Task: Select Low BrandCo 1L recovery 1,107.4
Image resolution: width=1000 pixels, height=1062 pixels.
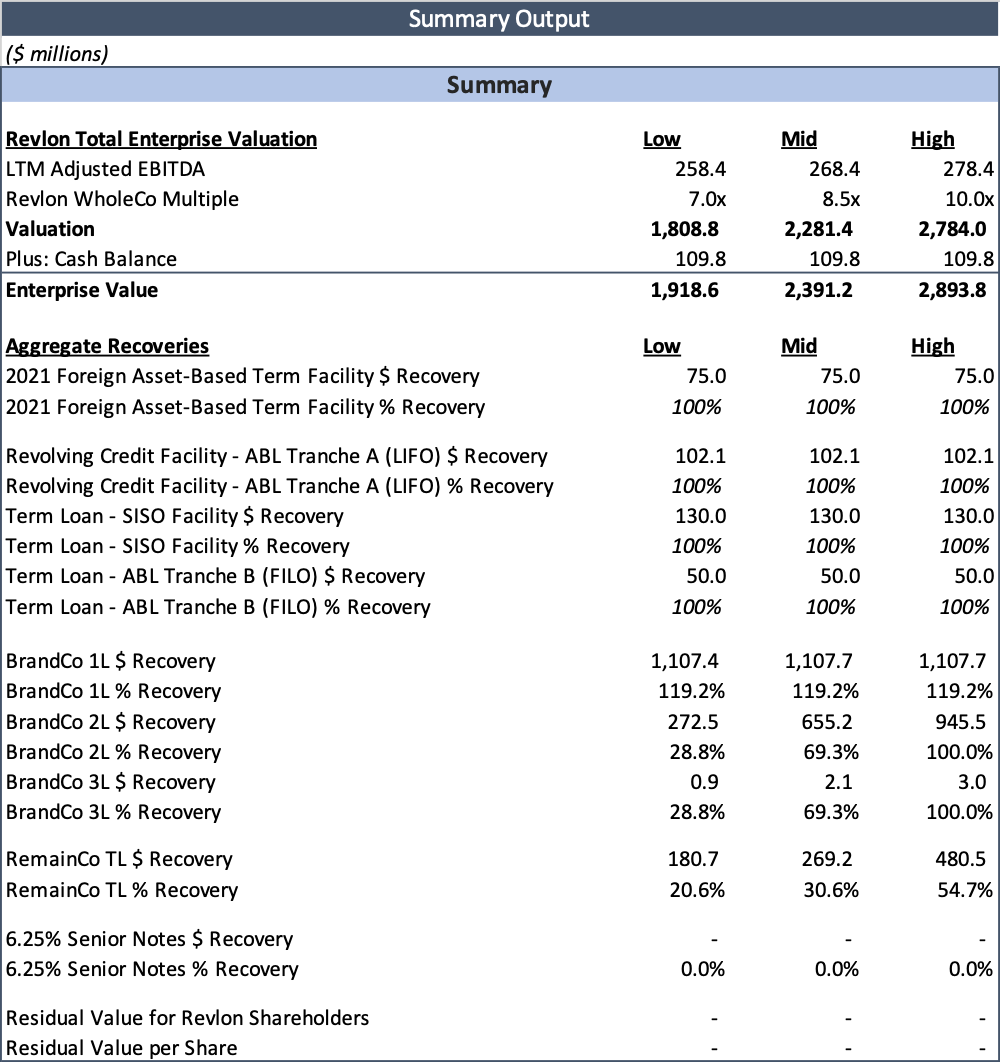Action: pos(684,661)
